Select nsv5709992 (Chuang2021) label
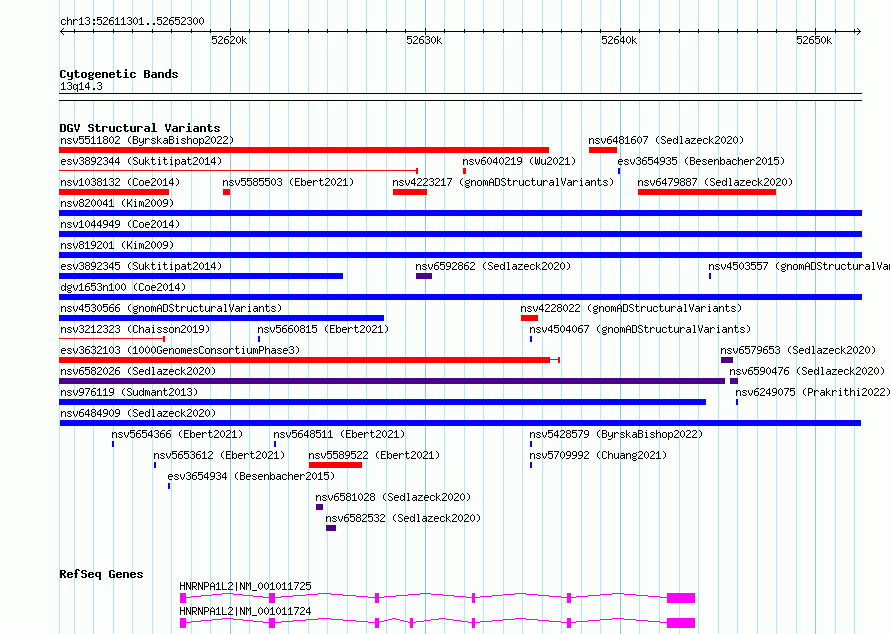 click(598, 455)
